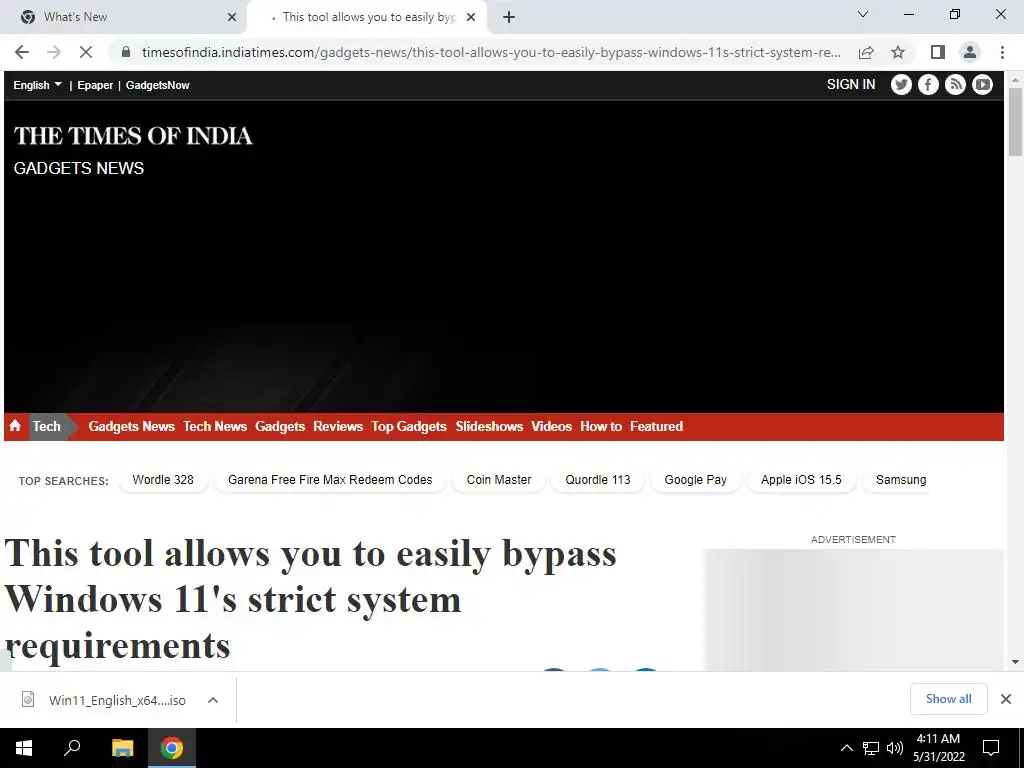The height and width of the screenshot is (768, 1024).
Task: Open the notification center
Action: click(x=991, y=748)
